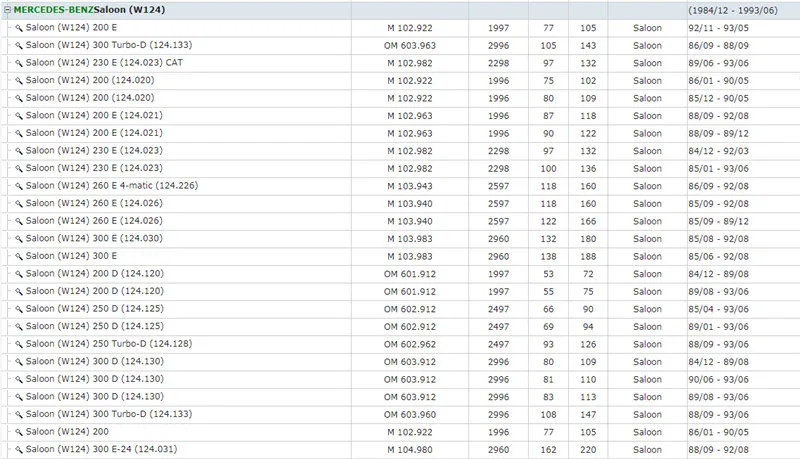This screenshot has height=459, width=800.
Task: Click horsepower cell 147
Action: coord(588,415)
